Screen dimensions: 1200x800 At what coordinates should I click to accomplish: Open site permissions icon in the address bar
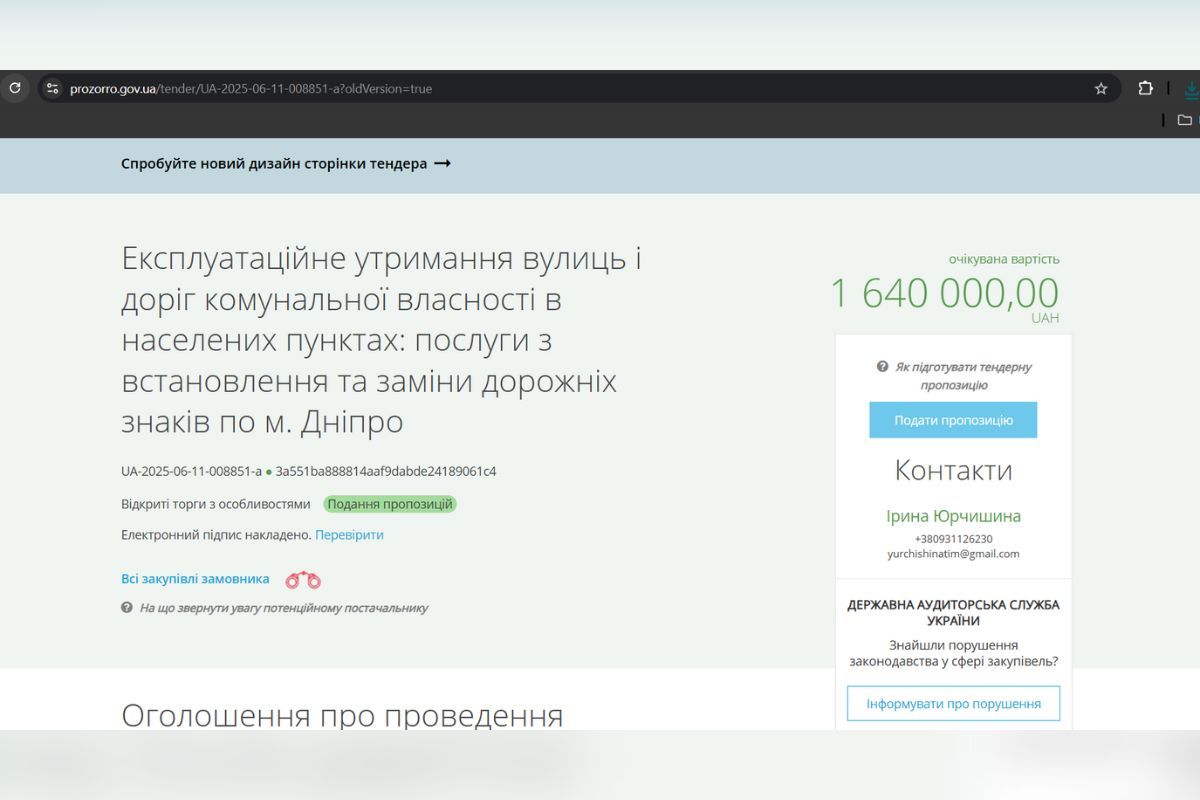[51, 88]
